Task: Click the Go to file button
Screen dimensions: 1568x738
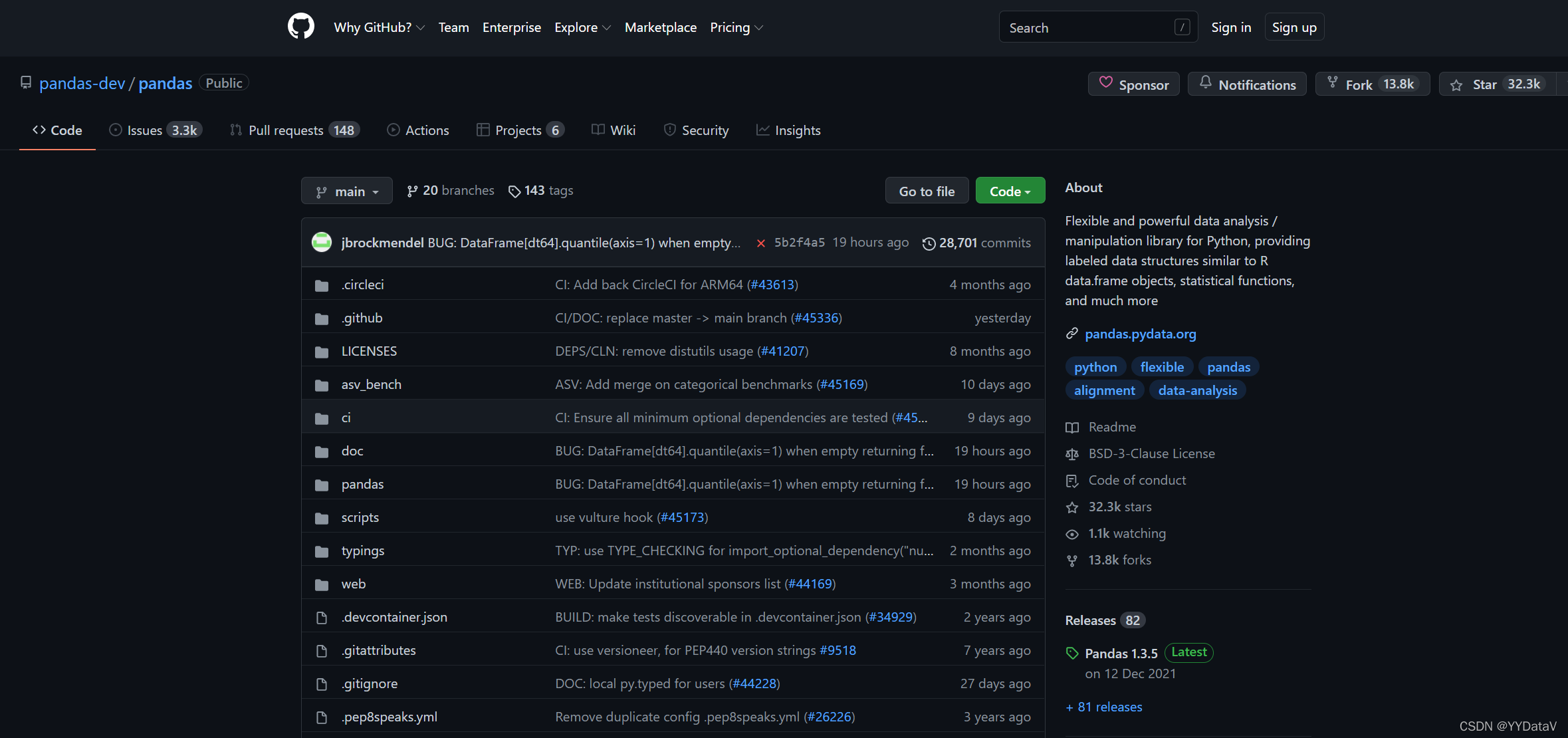Action: point(927,191)
